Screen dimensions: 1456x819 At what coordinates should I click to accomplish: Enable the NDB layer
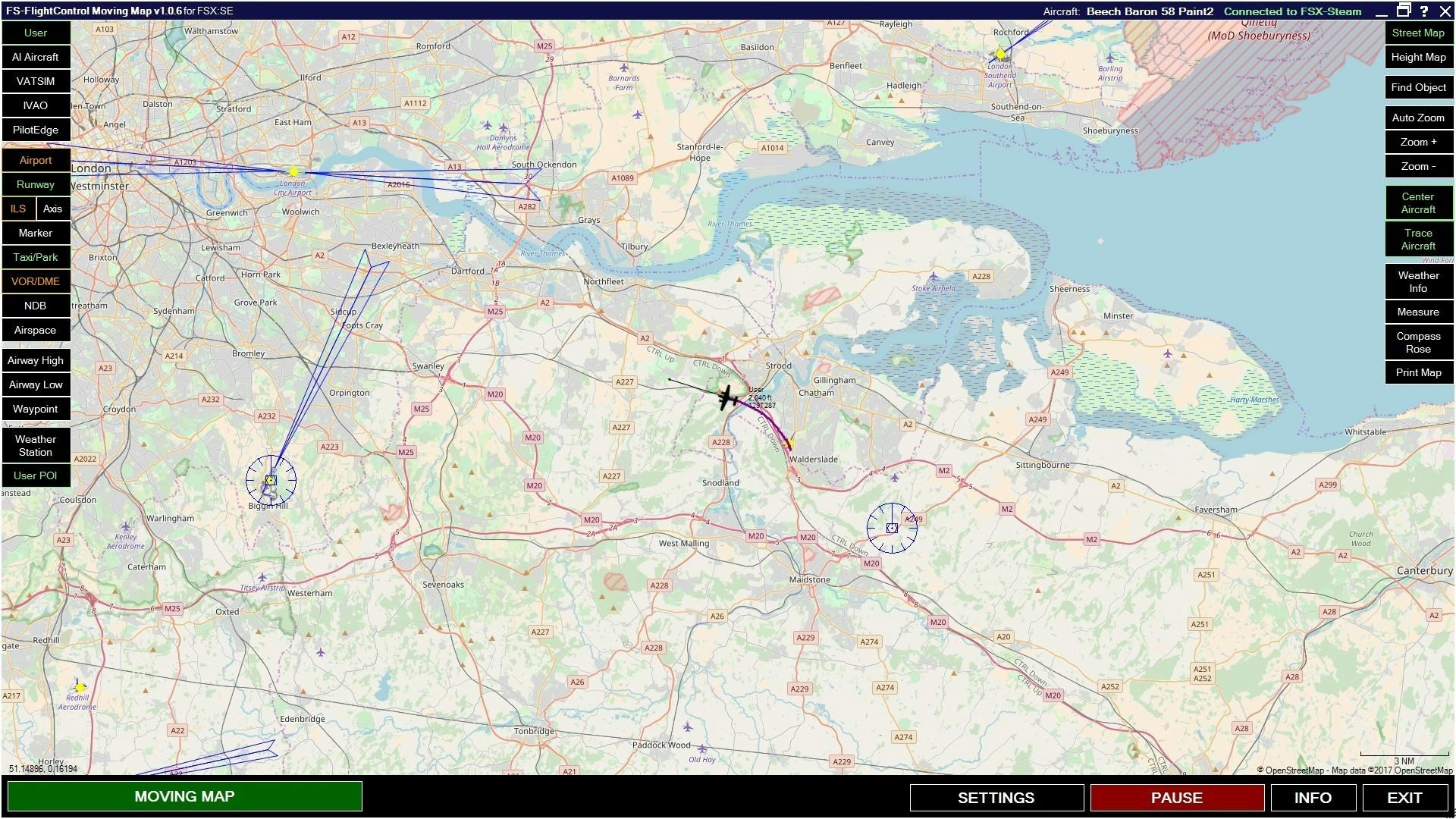pyautogui.click(x=36, y=306)
